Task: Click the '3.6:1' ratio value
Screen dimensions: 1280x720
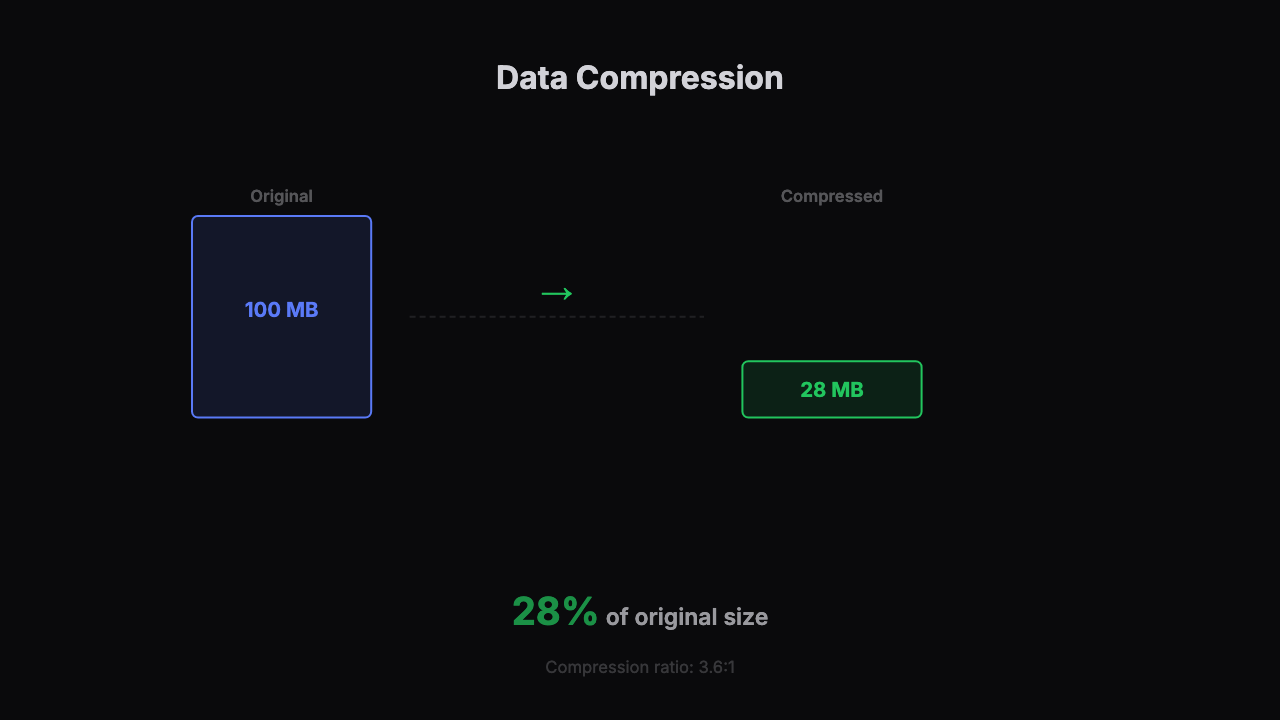Action: point(717,667)
